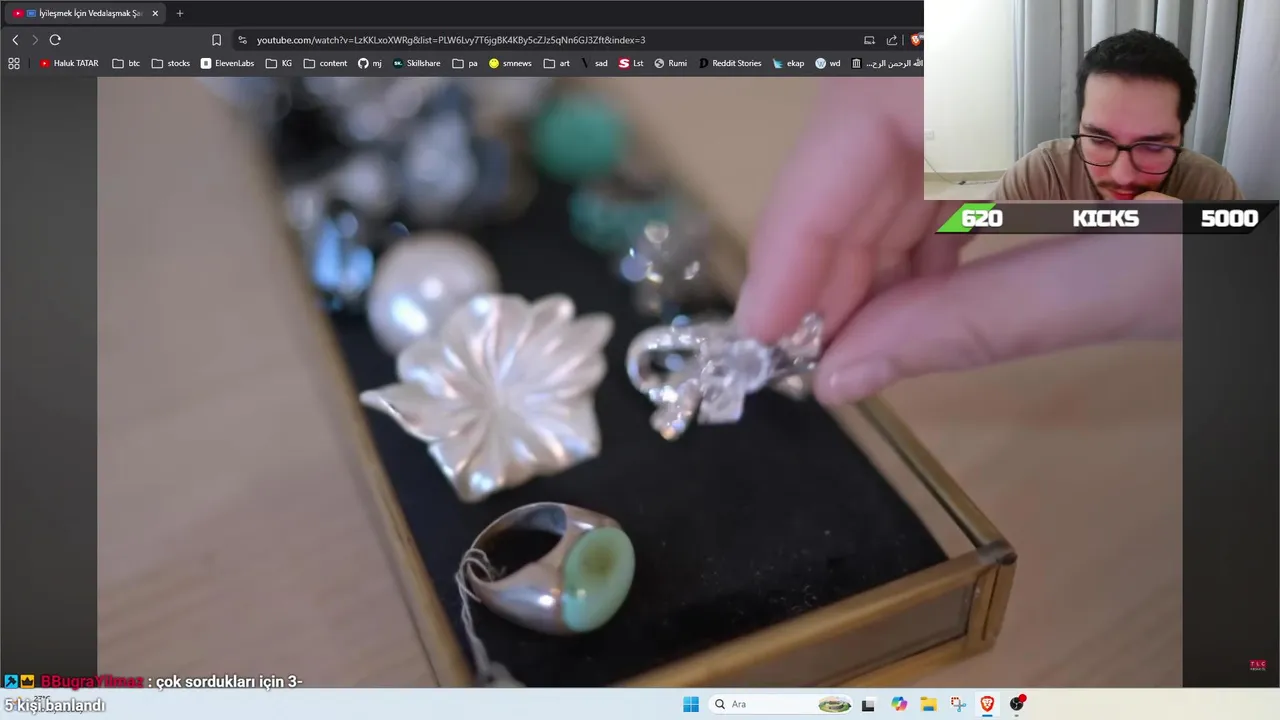Open the Windows Start menu
1280x720 pixels.
(691, 704)
